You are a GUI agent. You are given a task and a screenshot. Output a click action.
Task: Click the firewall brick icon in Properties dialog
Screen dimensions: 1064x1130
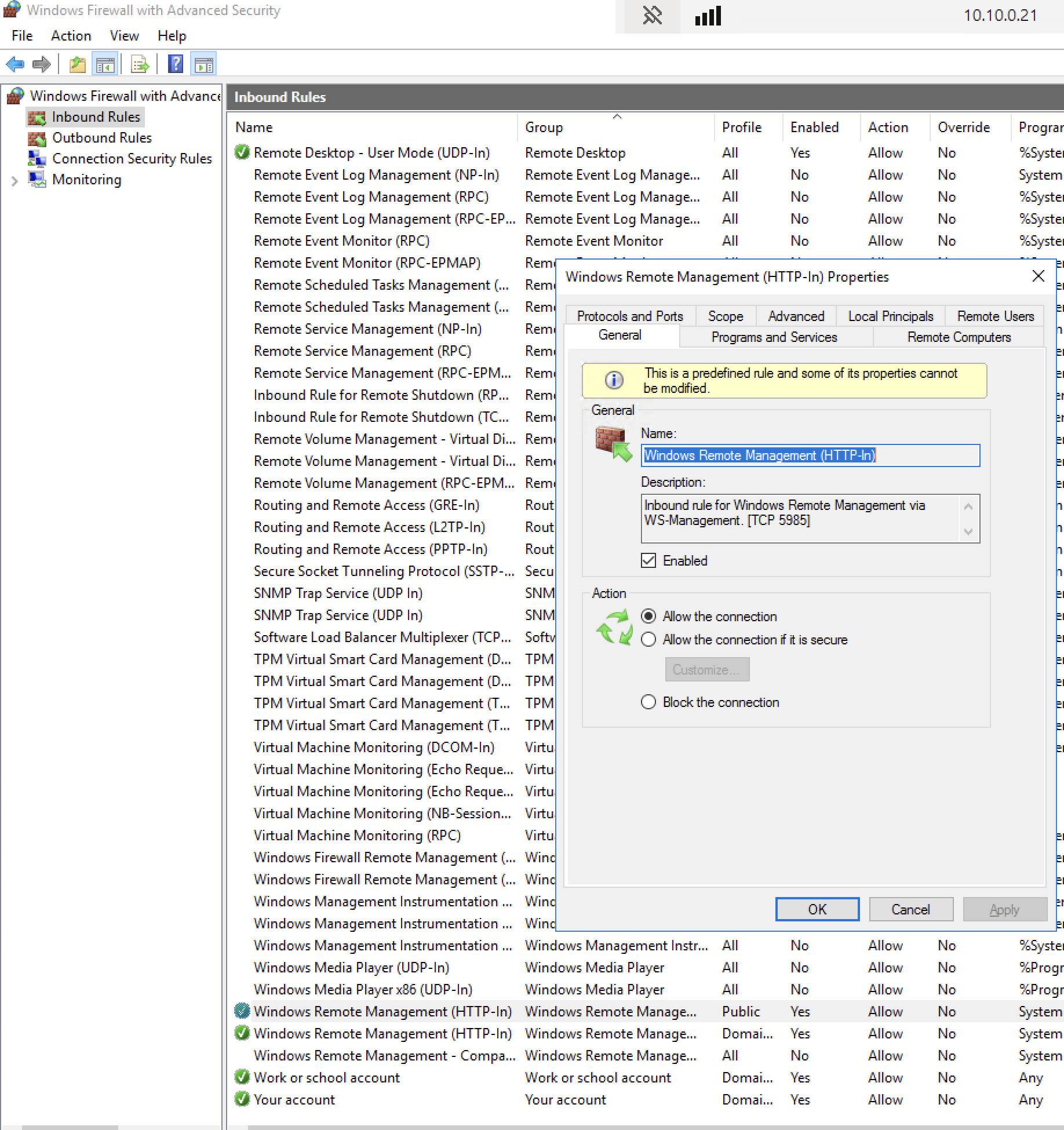pos(614,444)
